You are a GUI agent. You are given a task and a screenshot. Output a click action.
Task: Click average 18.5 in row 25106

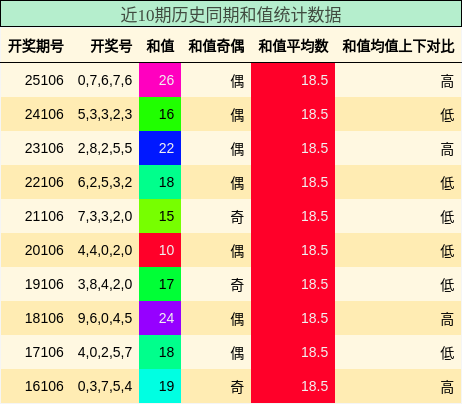point(315,80)
